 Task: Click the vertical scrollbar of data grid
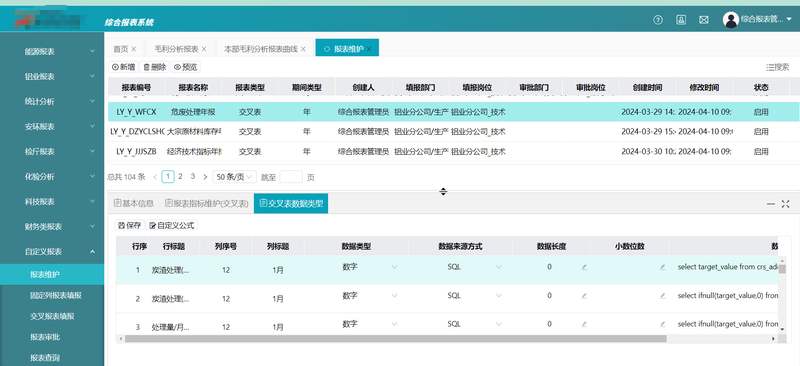pos(782,269)
